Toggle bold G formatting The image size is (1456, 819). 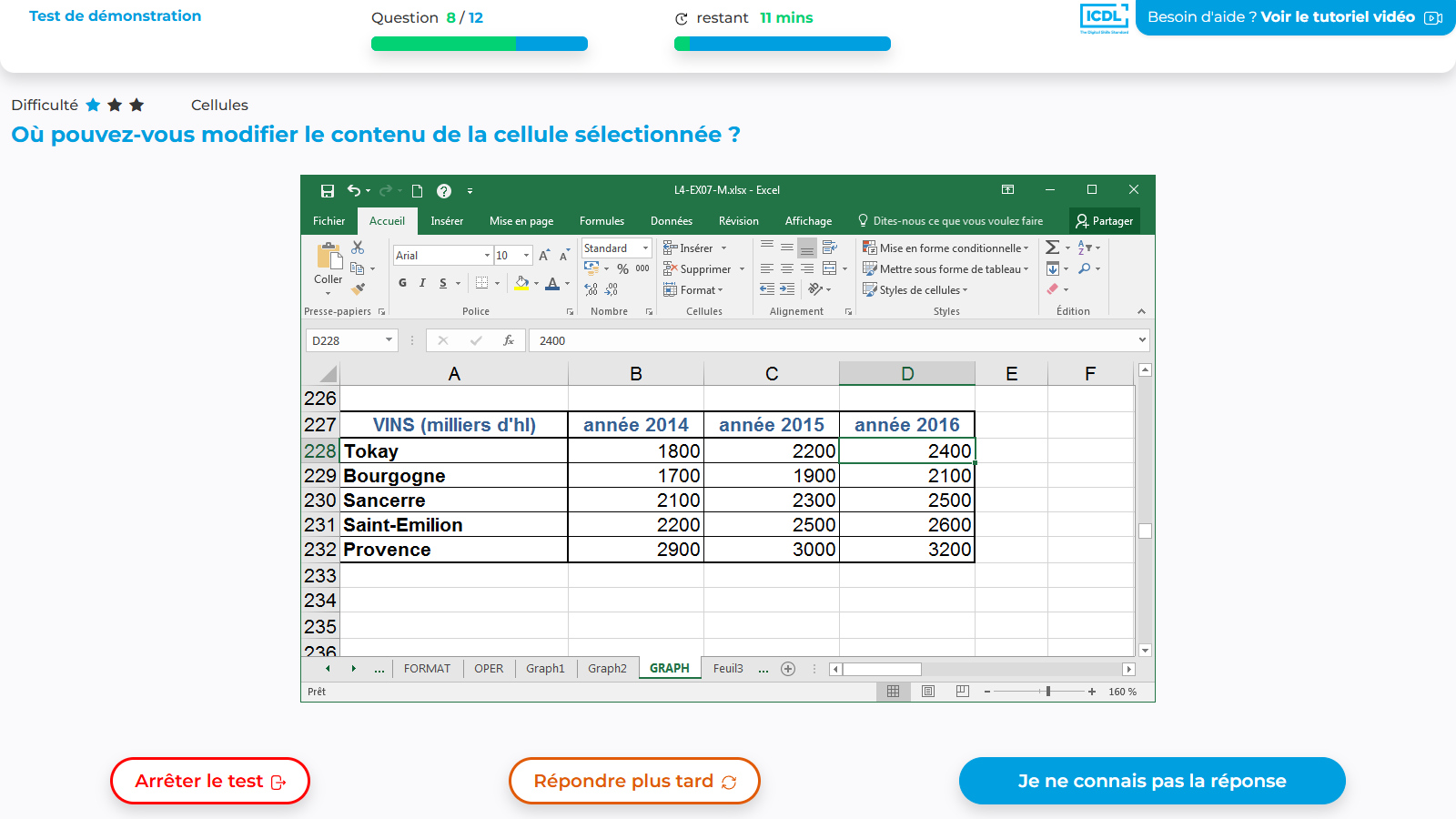pos(402,283)
